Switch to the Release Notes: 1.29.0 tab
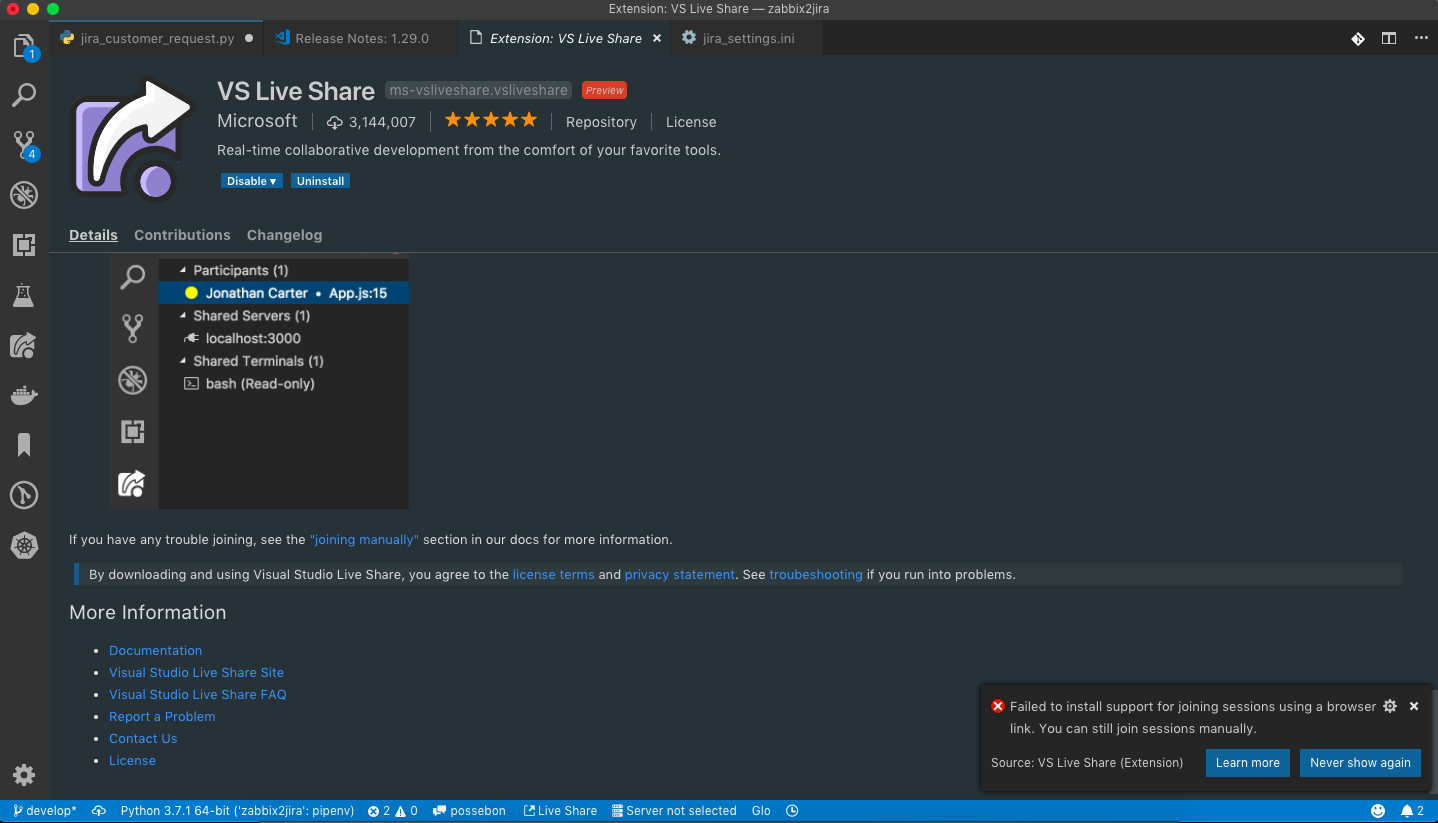This screenshot has height=823, width=1438. pyautogui.click(x=361, y=38)
